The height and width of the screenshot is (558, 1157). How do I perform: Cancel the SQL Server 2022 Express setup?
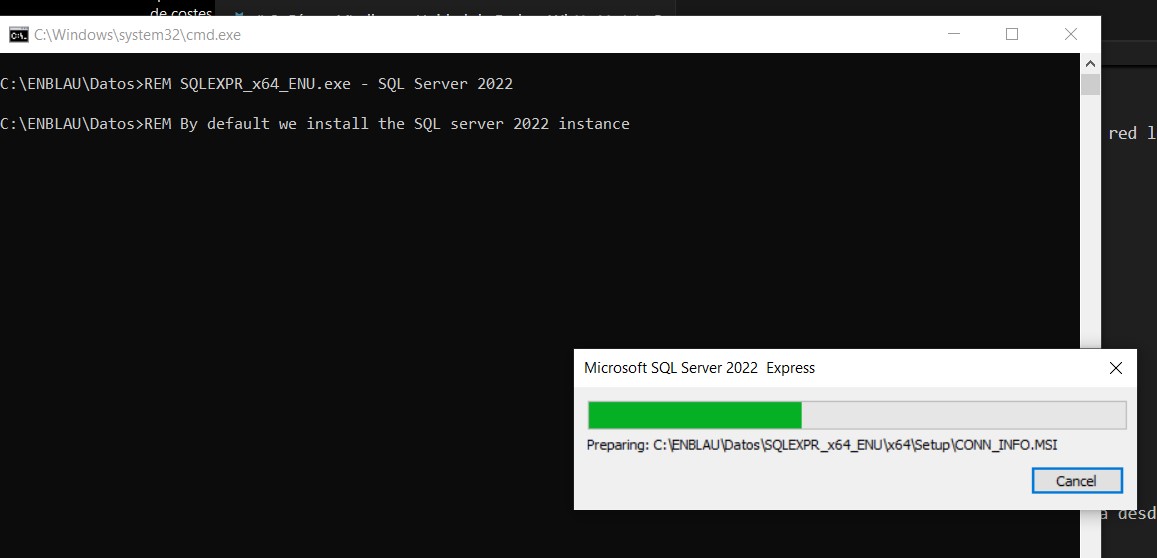1077,480
